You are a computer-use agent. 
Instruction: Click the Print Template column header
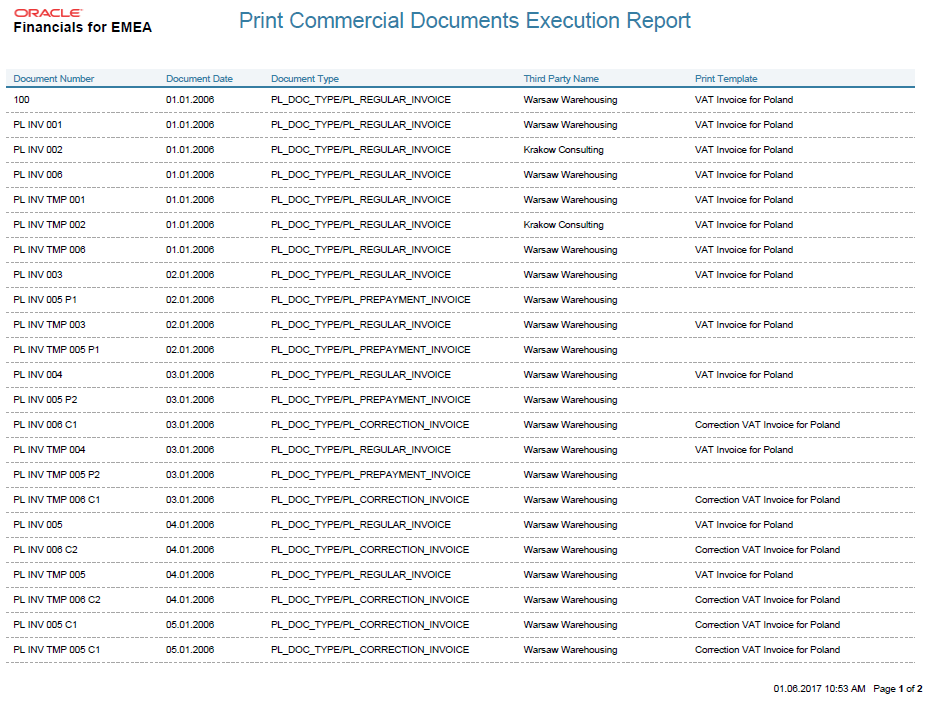tap(726, 79)
